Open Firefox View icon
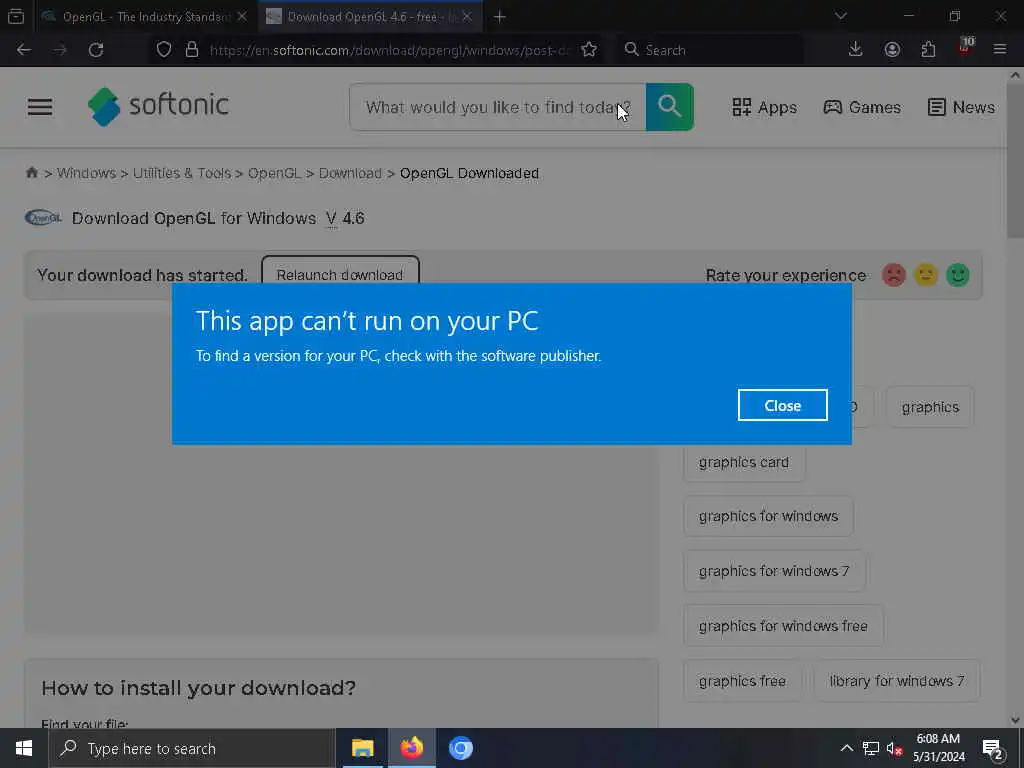The image size is (1024, 768). pyautogui.click(x=16, y=17)
